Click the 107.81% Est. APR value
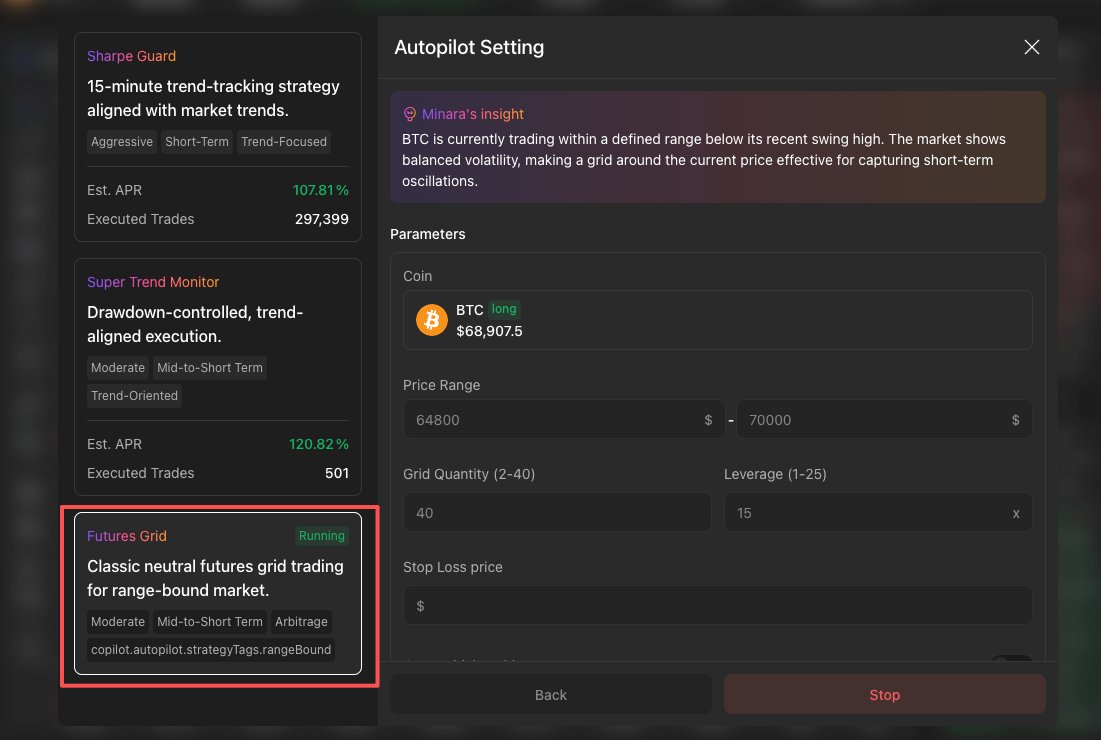Screen dimensions: 1101x740 (x=320, y=190)
